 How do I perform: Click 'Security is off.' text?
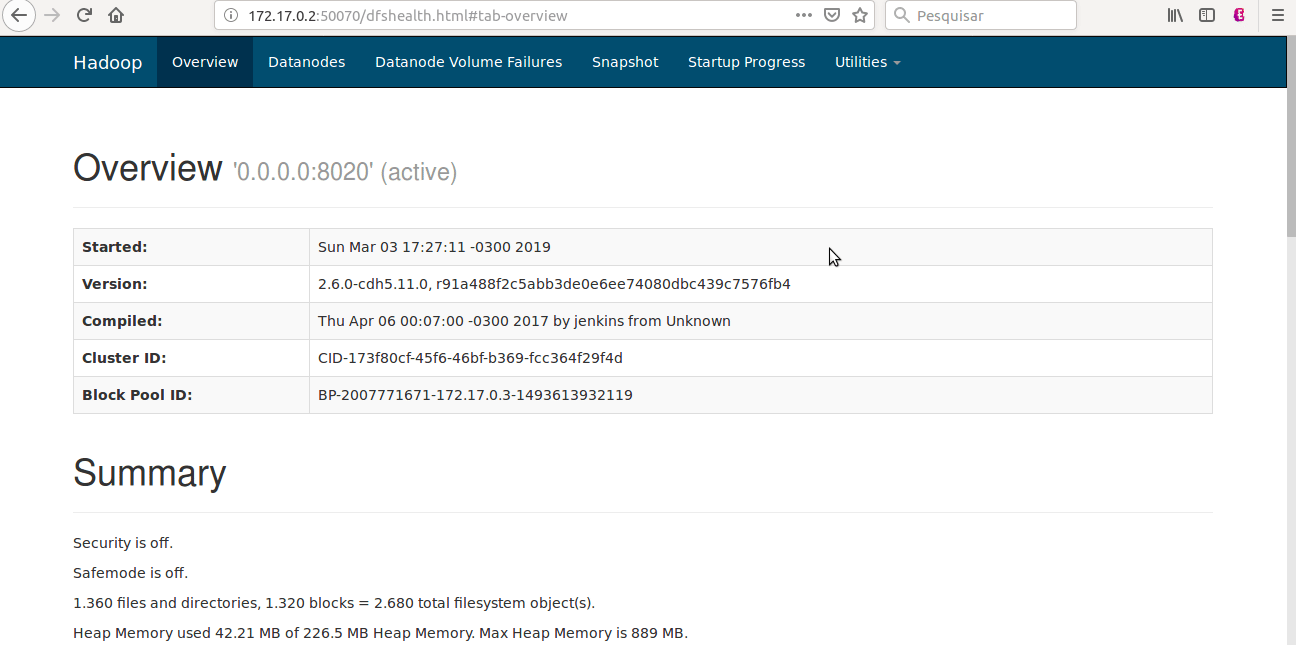click(x=123, y=543)
